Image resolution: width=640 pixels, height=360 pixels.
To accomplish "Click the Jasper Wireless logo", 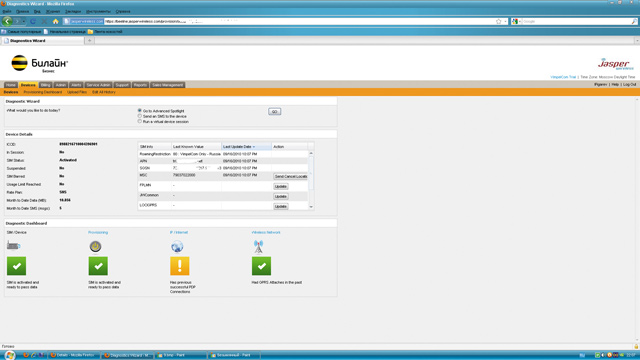I will tap(616, 64).
